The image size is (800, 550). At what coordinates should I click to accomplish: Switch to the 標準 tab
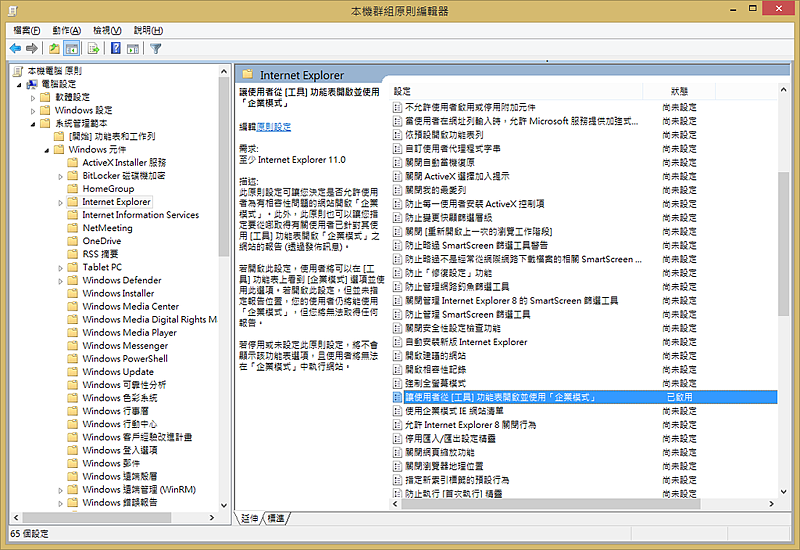click(x=276, y=518)
